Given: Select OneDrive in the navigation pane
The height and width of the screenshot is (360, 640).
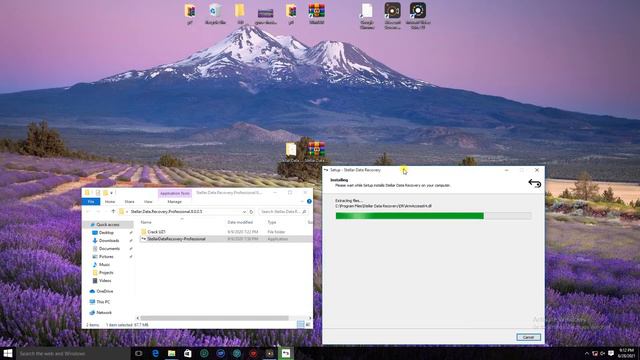Looking at the screenshot, I should tap(105, 291).
